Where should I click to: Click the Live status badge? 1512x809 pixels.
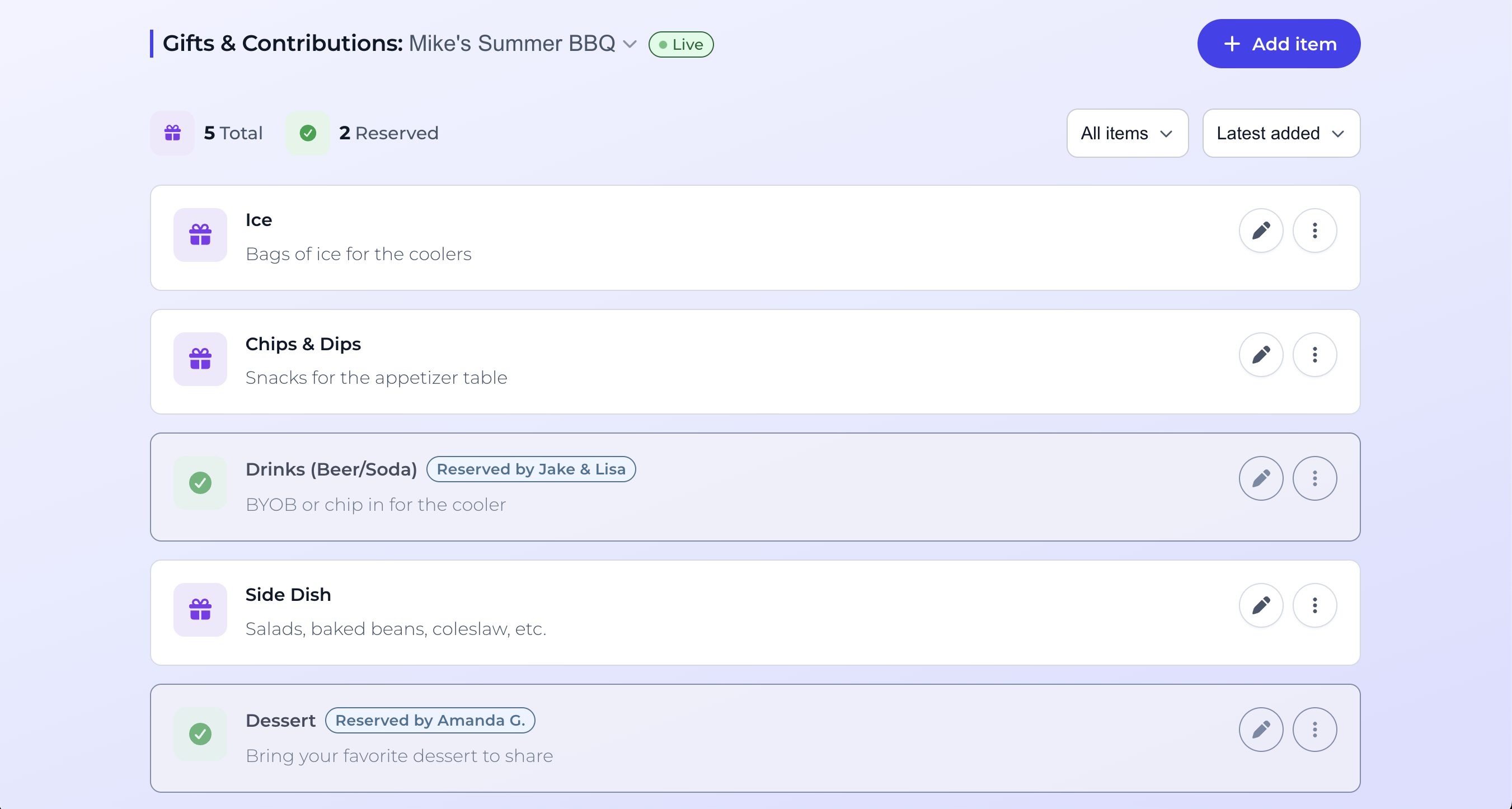tap(680, 45)
